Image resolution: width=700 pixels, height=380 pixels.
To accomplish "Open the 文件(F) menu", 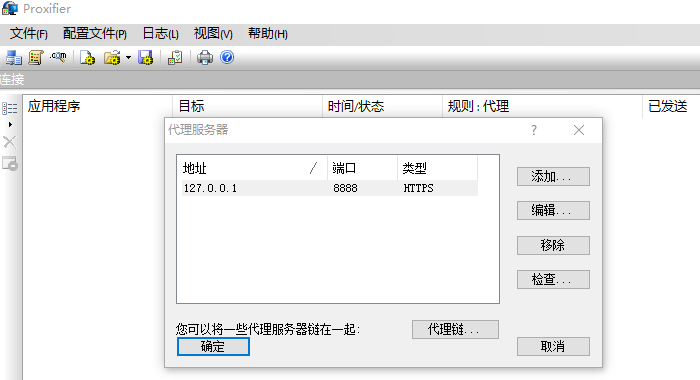I will [29, 34].
